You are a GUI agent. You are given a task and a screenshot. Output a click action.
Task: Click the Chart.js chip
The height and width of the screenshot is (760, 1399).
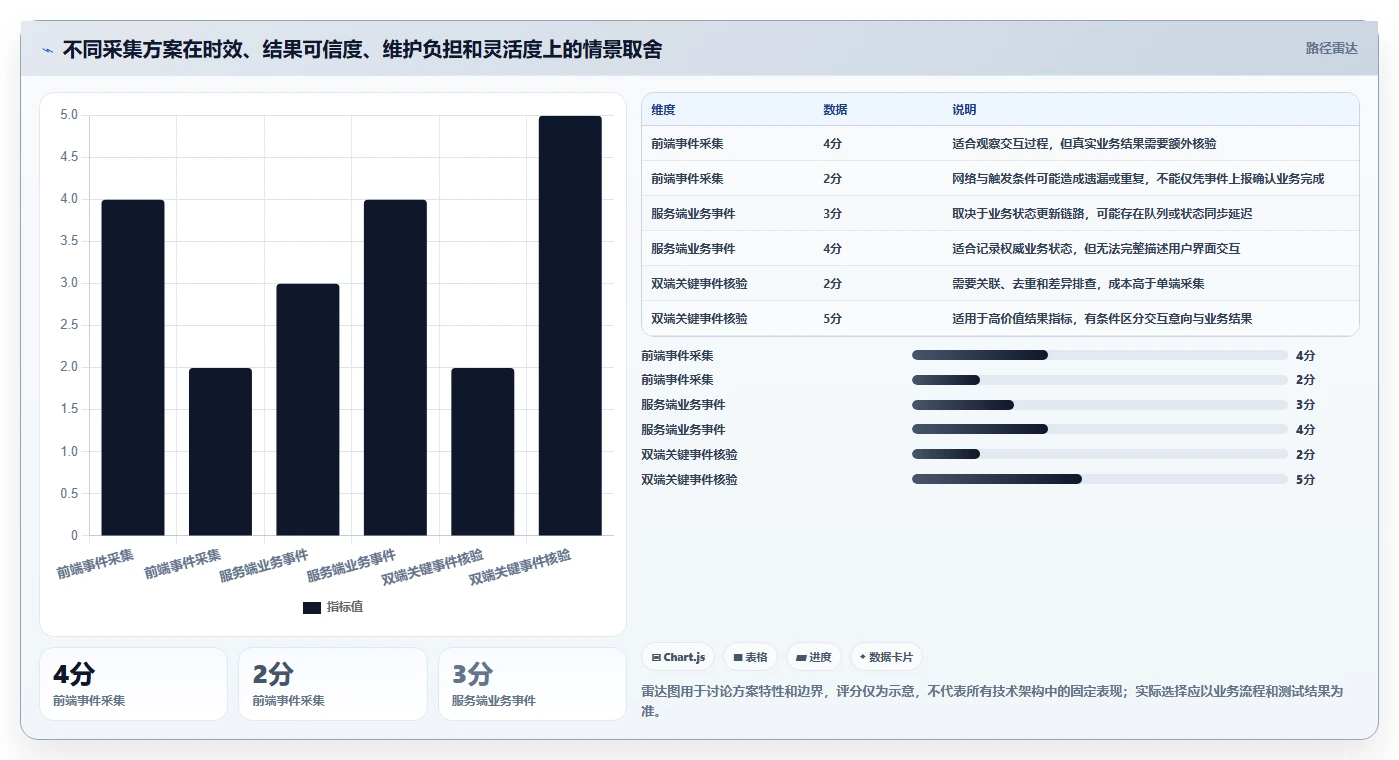pos(678,657)
